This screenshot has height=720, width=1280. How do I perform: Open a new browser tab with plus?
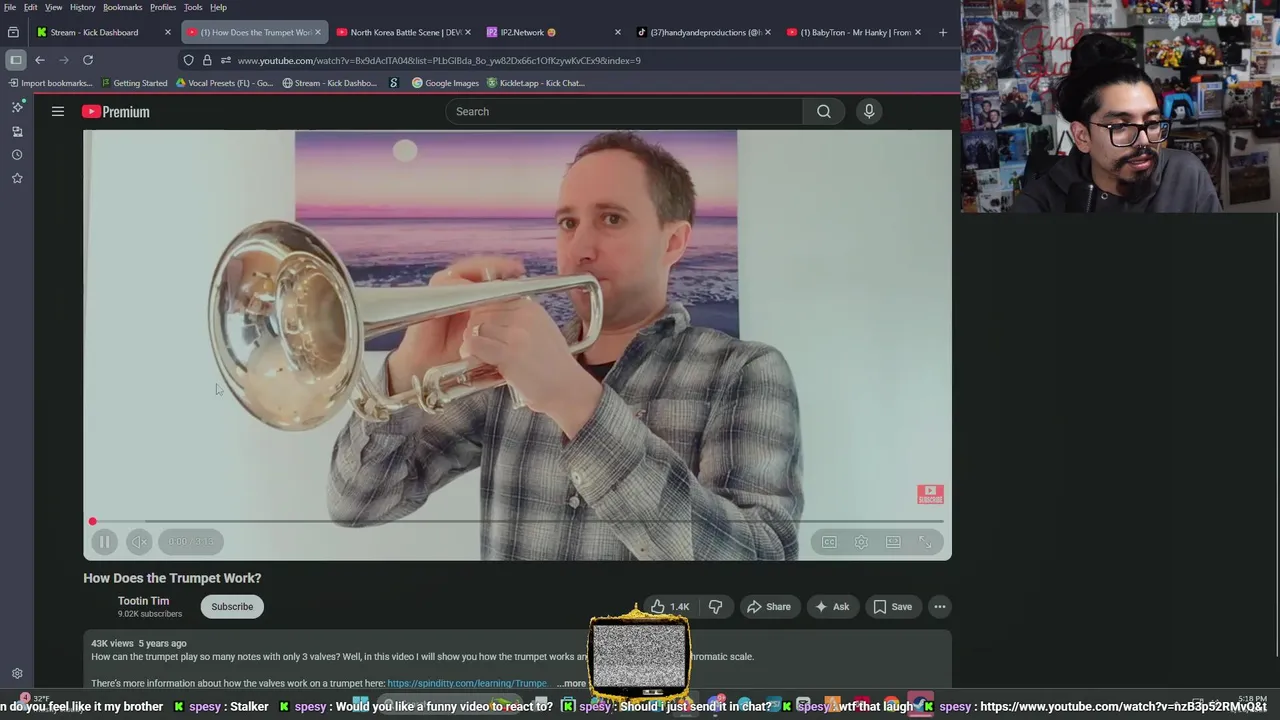click(x=942, y=32)
